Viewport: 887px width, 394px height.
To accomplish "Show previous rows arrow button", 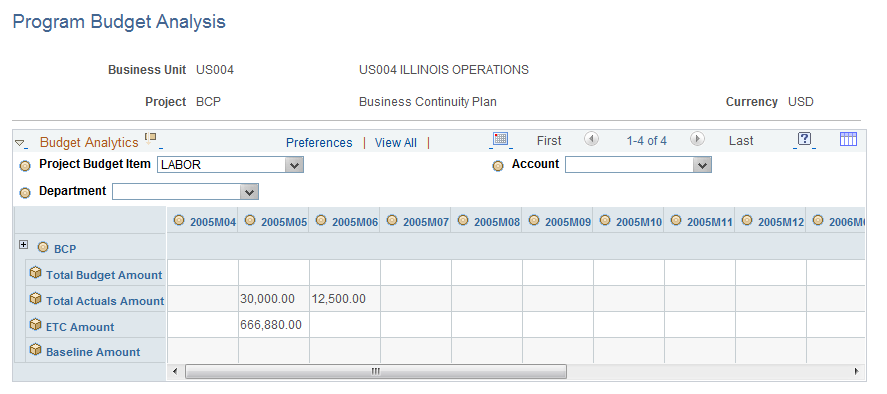I will [x=591, y=139].
